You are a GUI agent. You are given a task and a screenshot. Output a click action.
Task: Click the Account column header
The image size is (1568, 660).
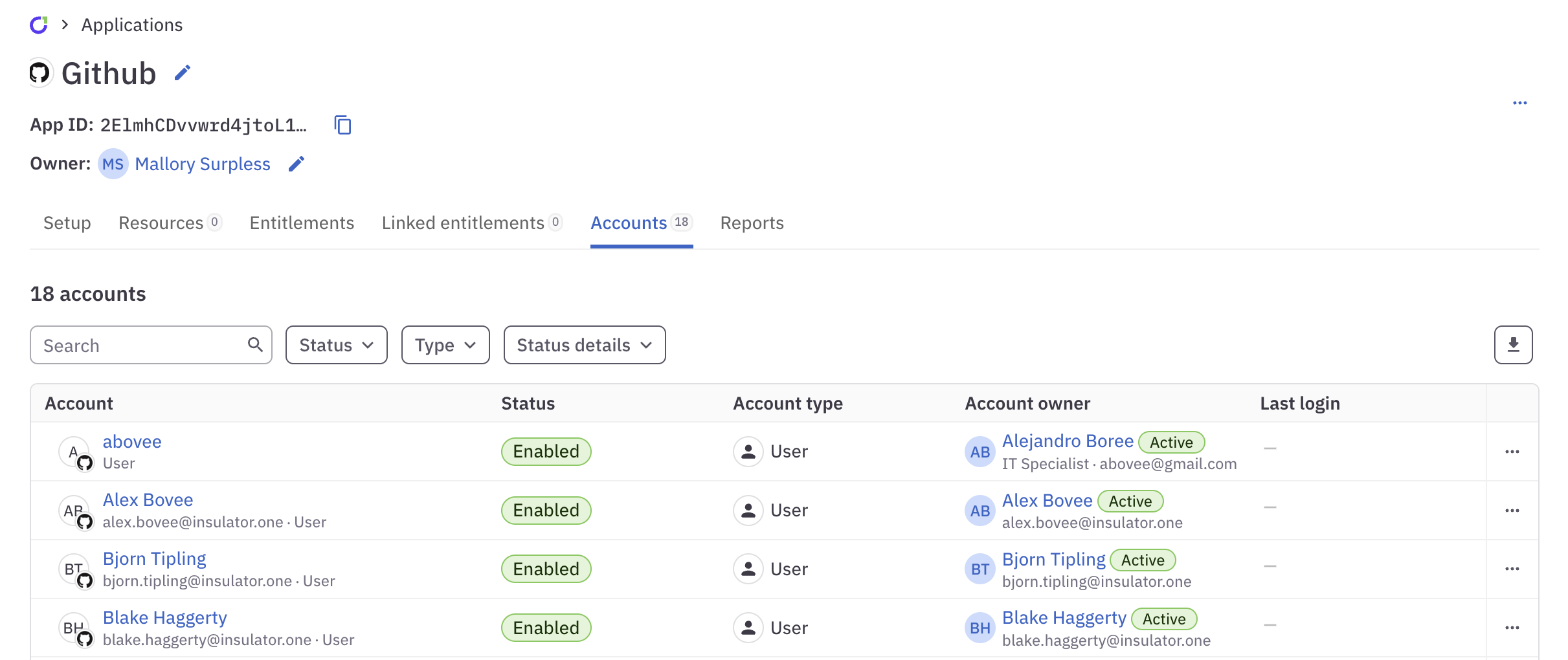(79, 403)
